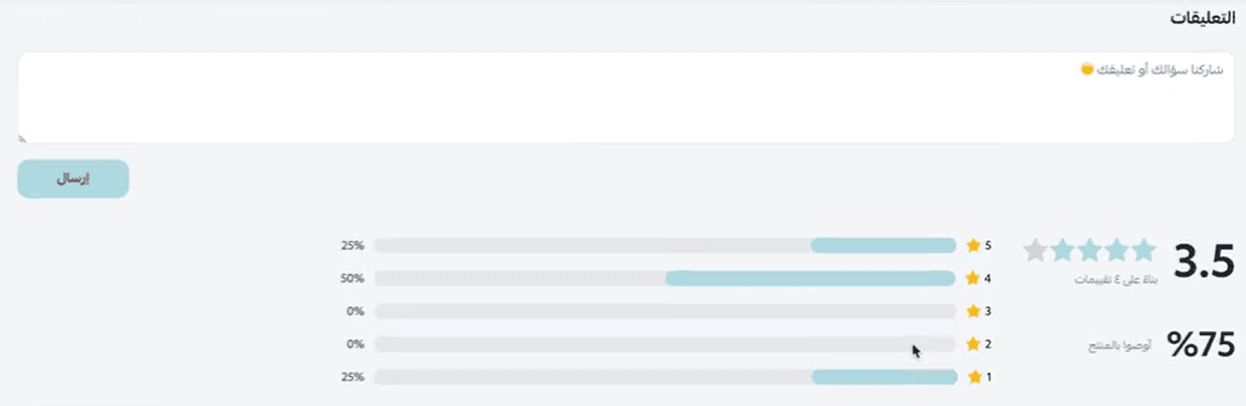Click the 1-star rating progress bar
Image resolution: width=1246 pixels, height=406 pixels.
pos(664,377)
